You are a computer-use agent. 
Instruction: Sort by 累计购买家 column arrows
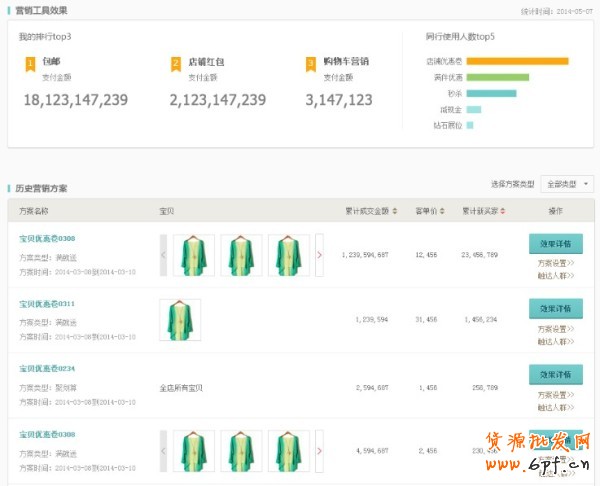coord(504,211)
